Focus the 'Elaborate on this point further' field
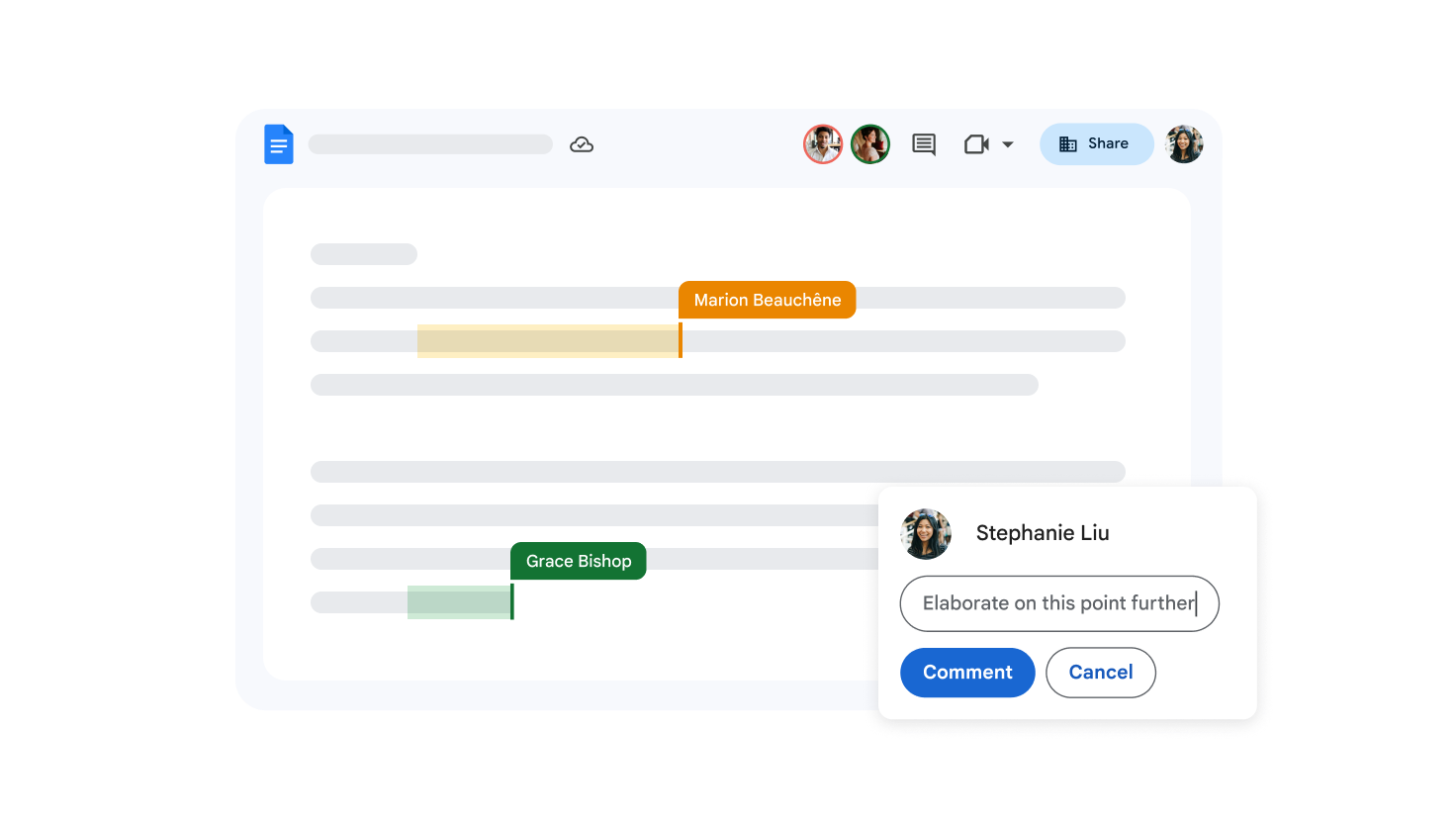The image size is (1456, 819). pos(1058,603)
